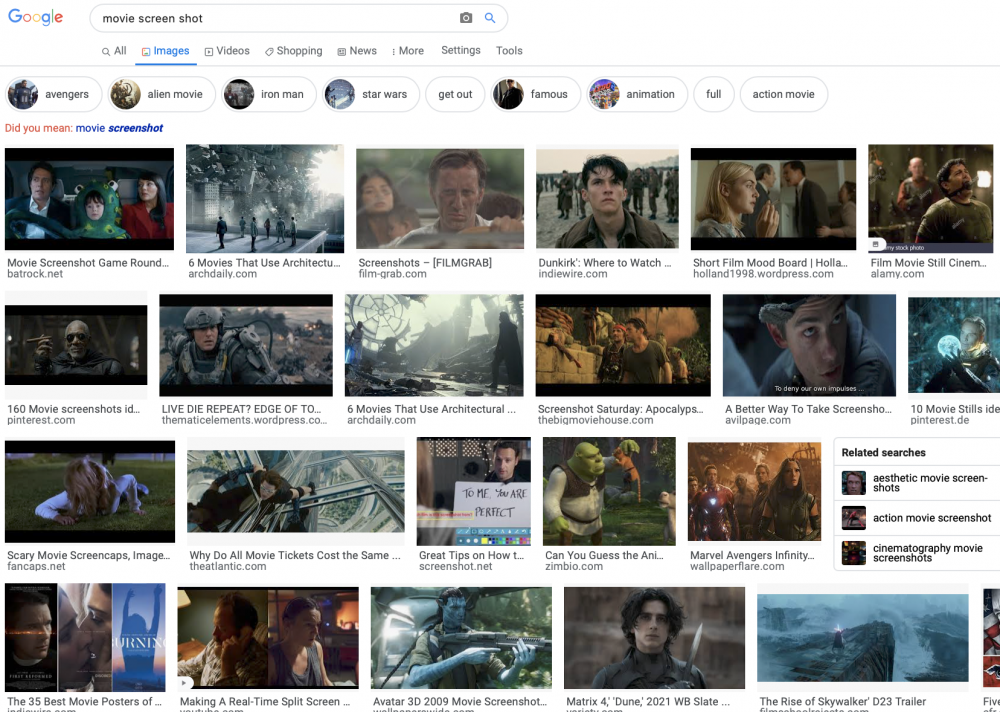Image resolution: width=1000 pixels, height=712 pixels.
Task: Click in the search text field
Action: pos(270,18)
